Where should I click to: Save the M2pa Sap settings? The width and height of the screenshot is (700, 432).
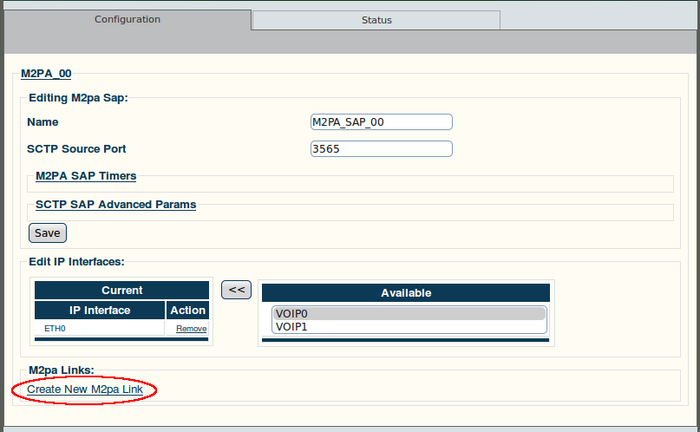(47, 233)
